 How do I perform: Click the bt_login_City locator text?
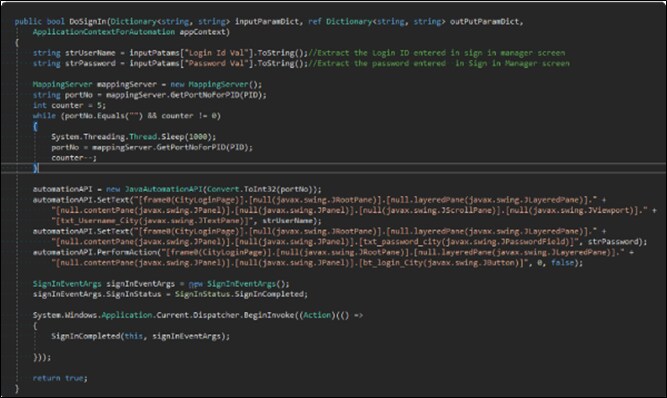click(393, 263)
